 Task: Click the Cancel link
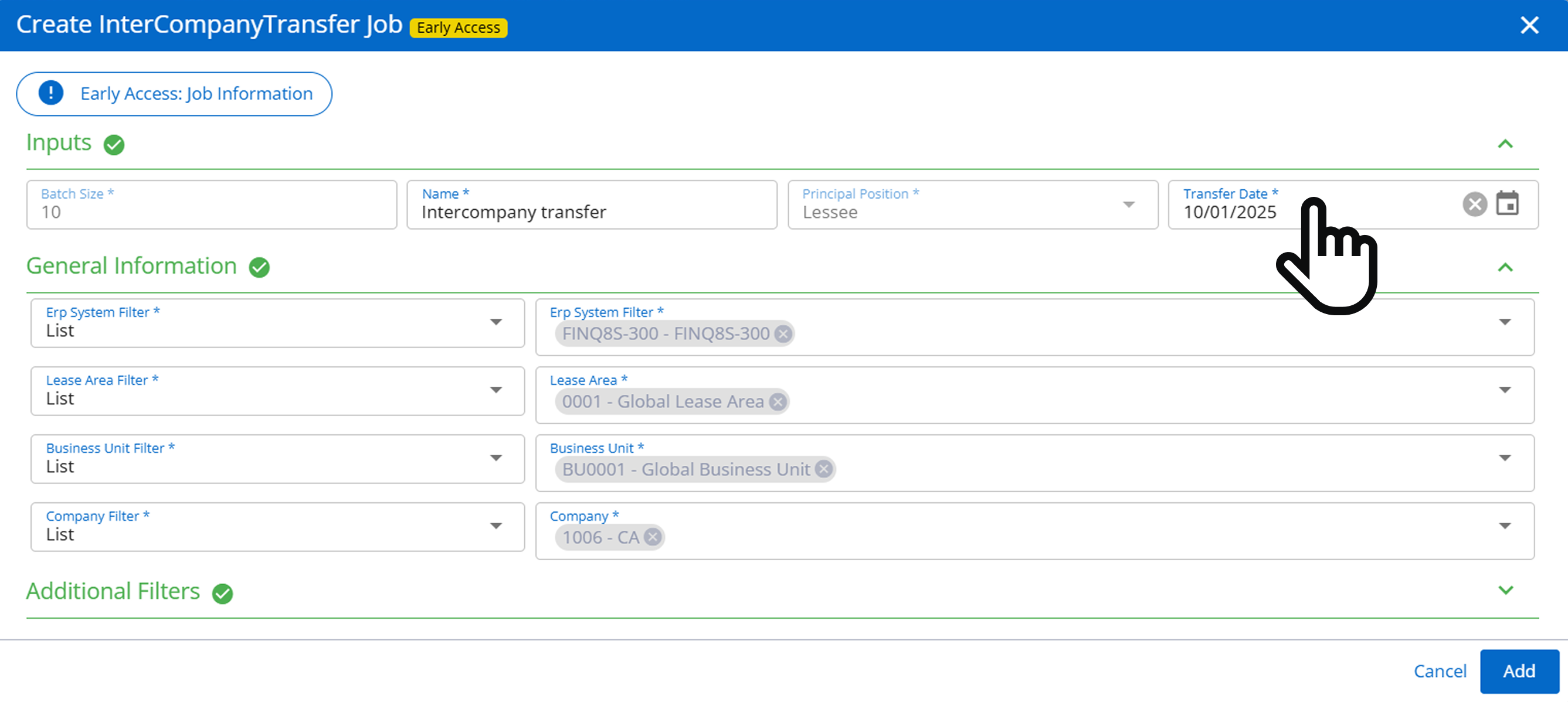point(1440,670)
